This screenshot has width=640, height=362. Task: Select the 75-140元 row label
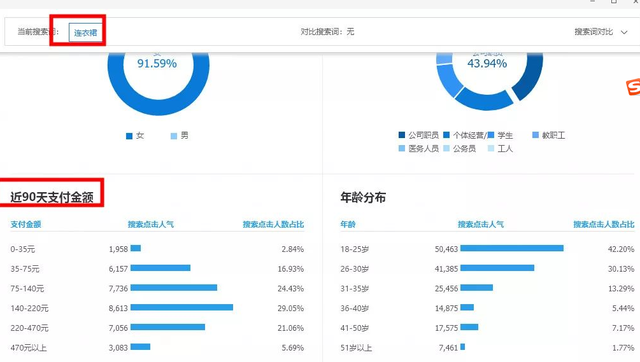[x=27, y=289]
